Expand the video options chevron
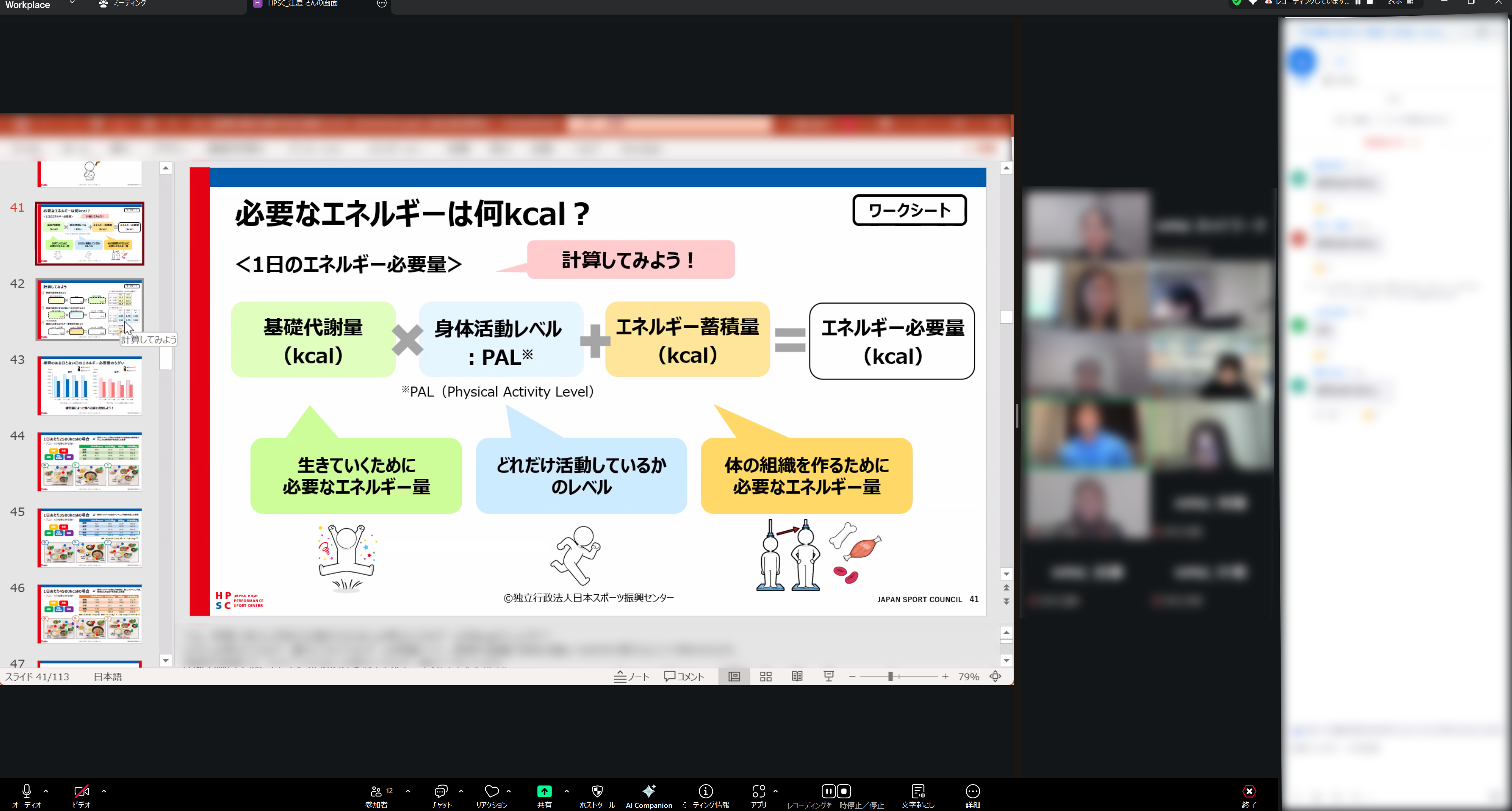Viewport: 1512px width, 811px height. [104, 790]
